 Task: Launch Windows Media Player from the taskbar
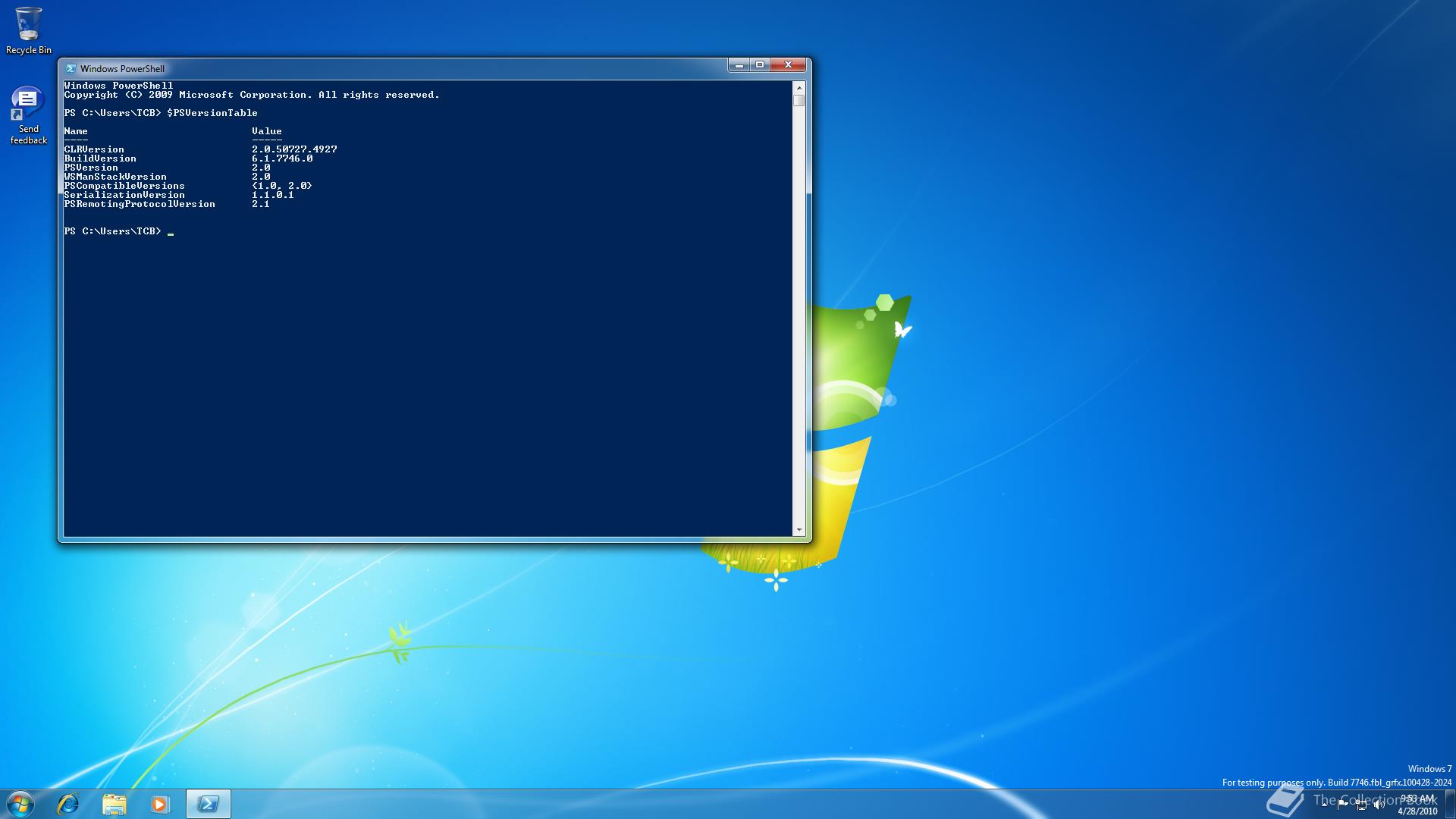click(160, 804)
